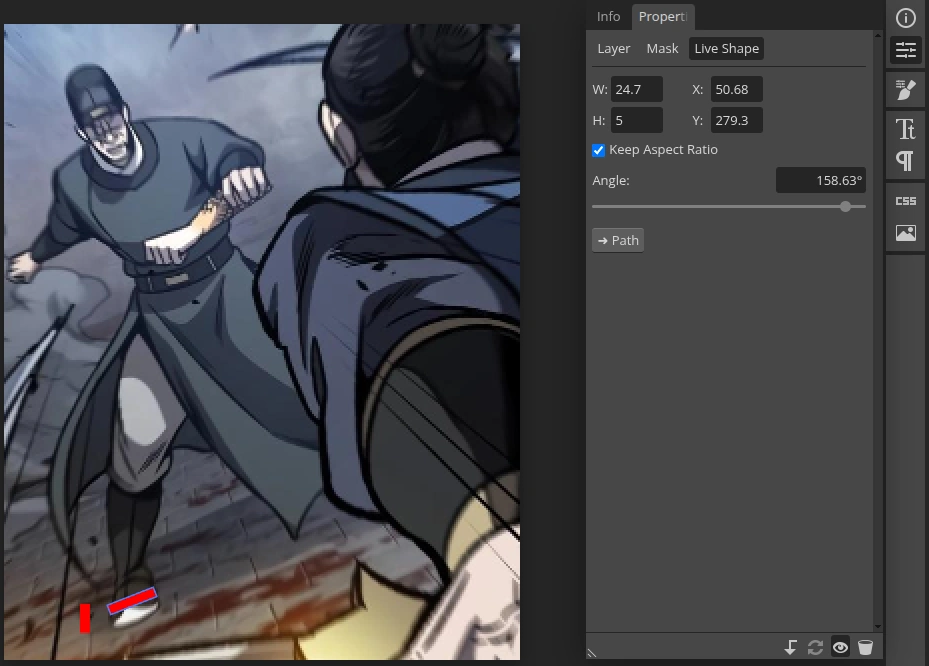Open the Brush settings panel icon
929x666 pixels.
point(905,89)
